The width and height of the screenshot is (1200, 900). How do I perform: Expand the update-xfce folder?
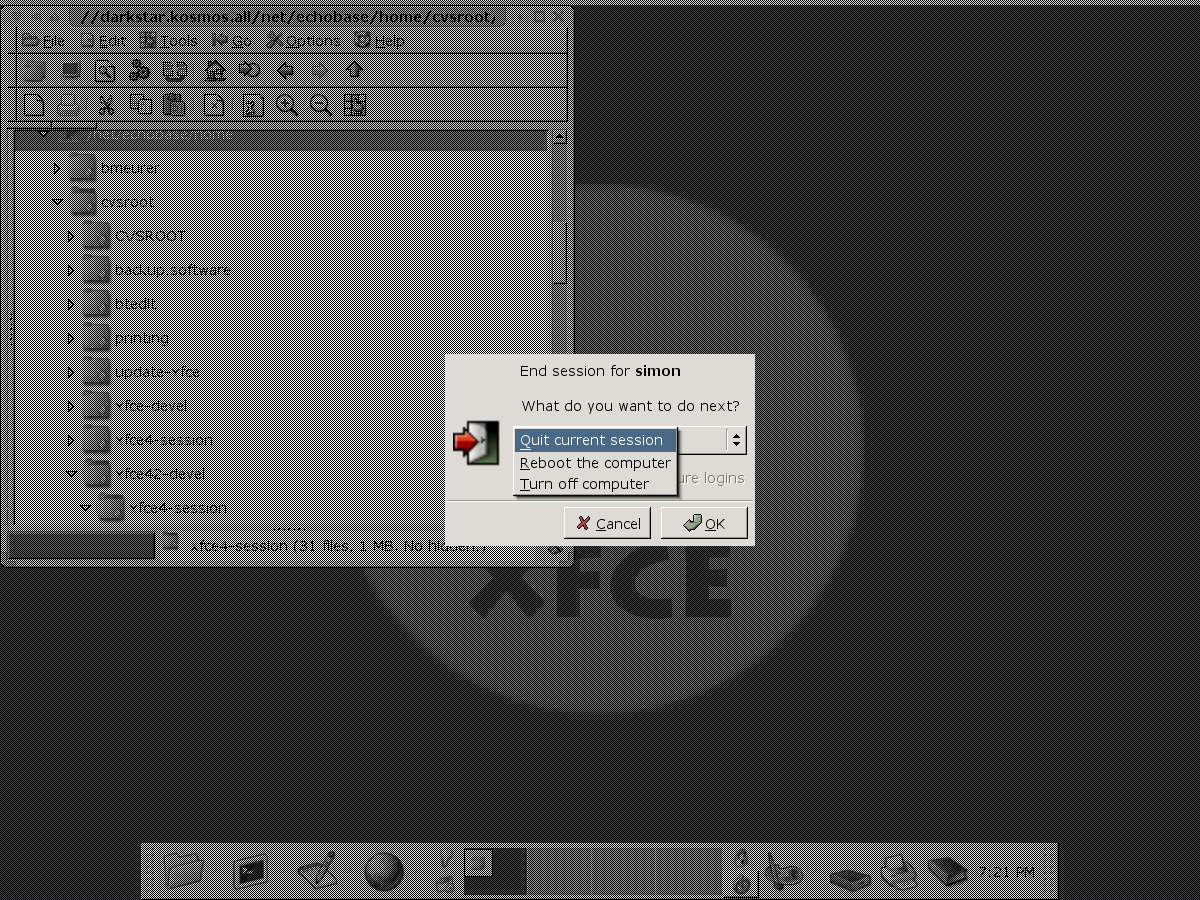click(x=71, y=373)
